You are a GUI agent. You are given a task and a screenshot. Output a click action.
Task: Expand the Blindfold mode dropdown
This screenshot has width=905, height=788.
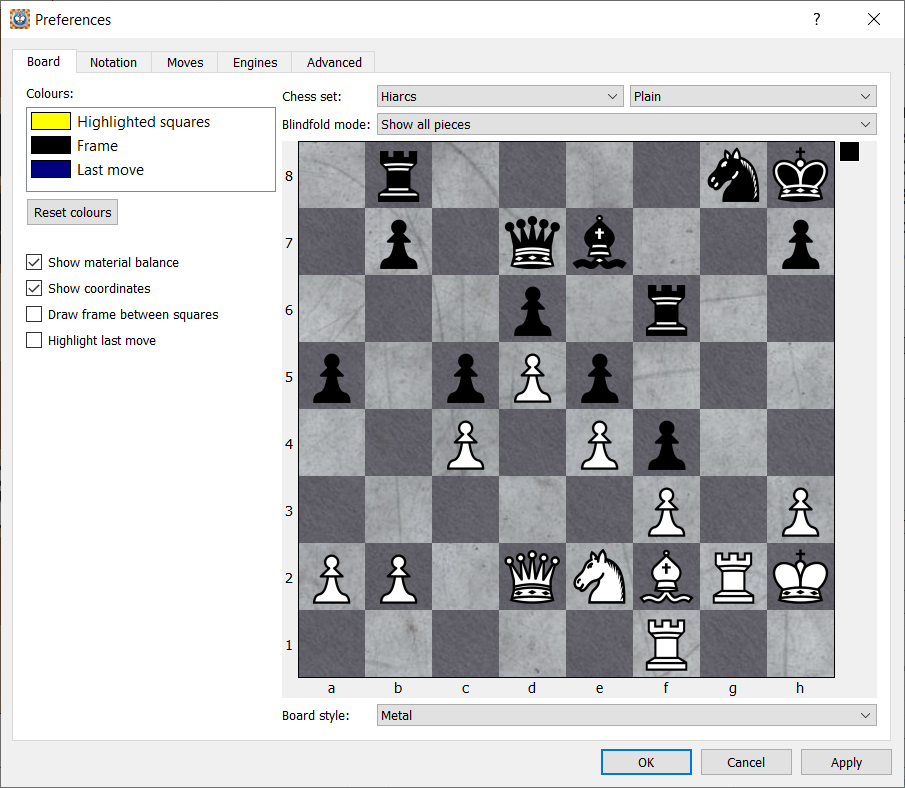pyautogui.click(x=626, y=125)
